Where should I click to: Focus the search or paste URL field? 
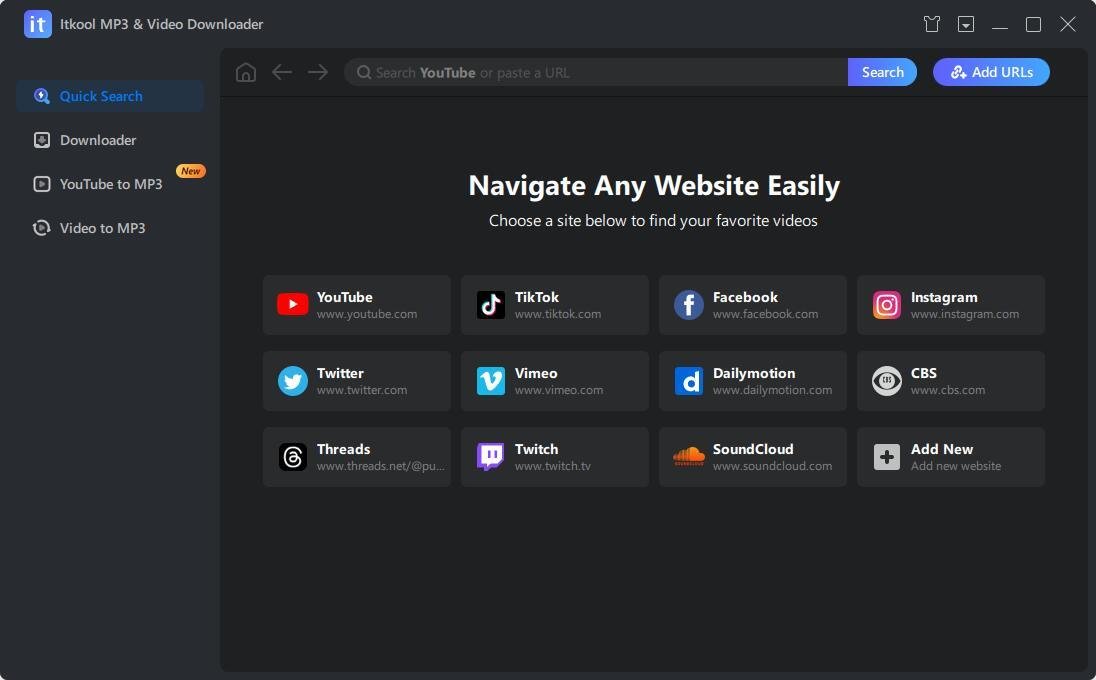(600, 72)
